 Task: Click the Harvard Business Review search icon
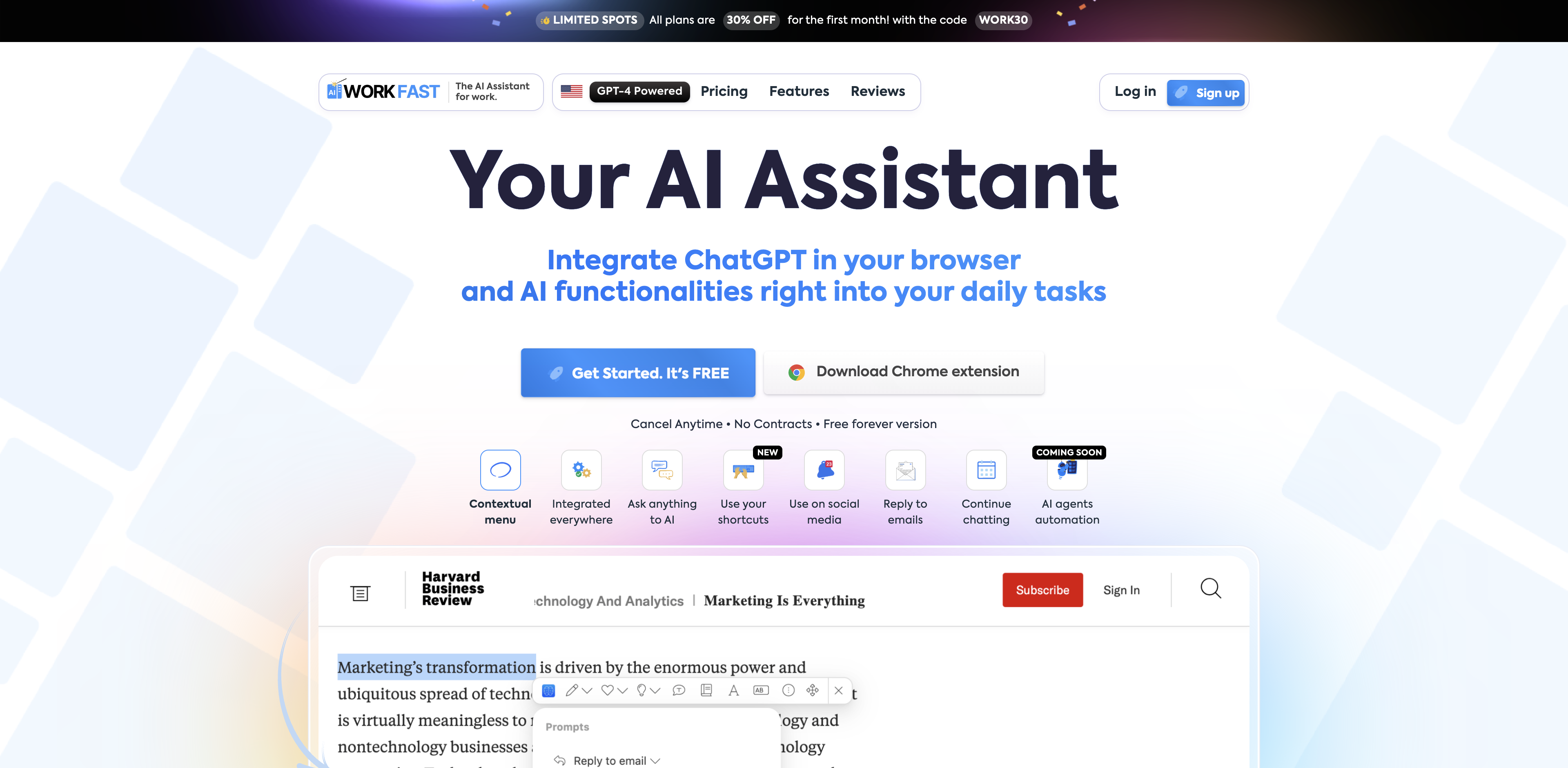(x=1211, y=589)
